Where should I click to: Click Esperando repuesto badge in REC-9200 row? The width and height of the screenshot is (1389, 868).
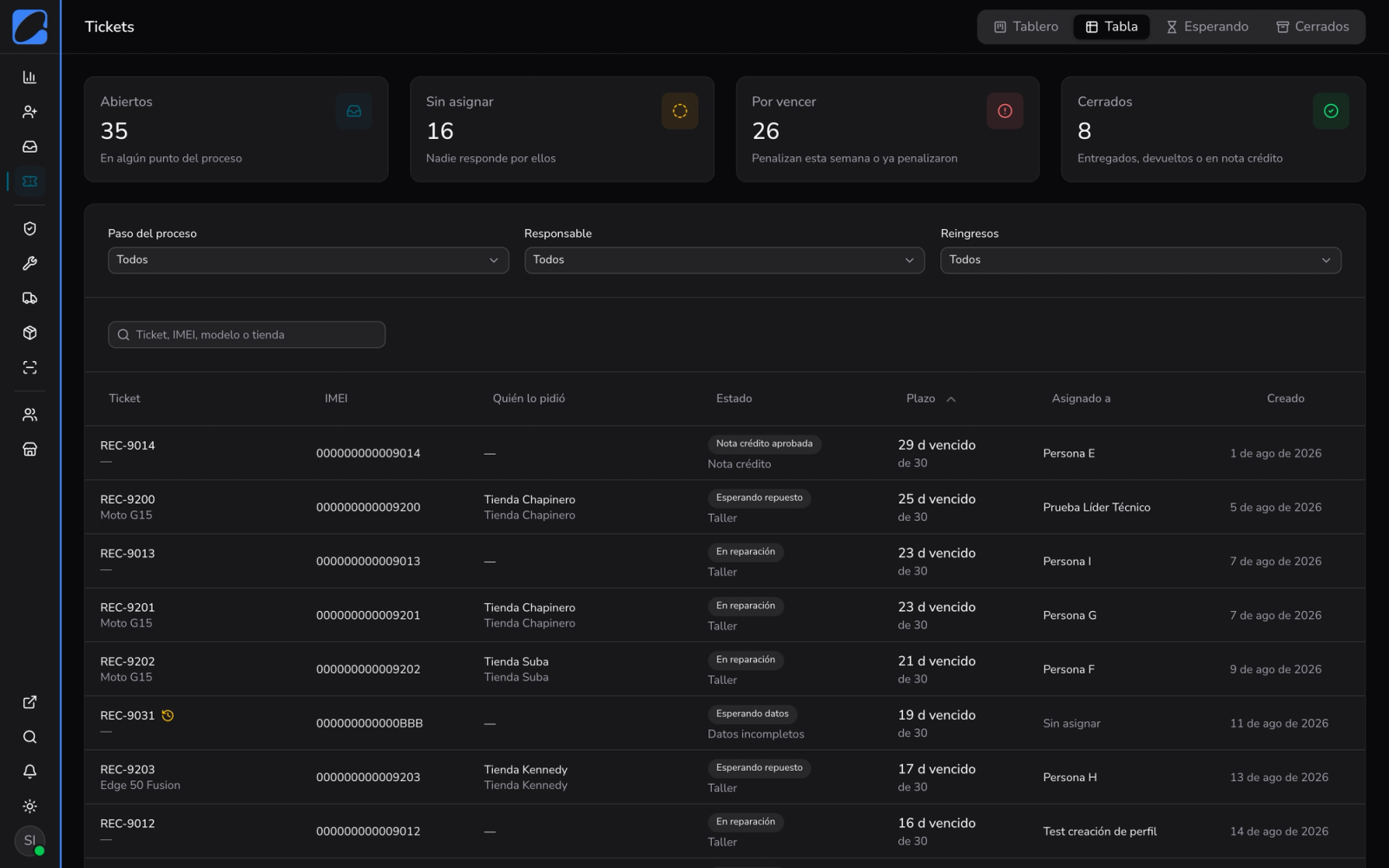pyautogui.click(x=759, y=497)
